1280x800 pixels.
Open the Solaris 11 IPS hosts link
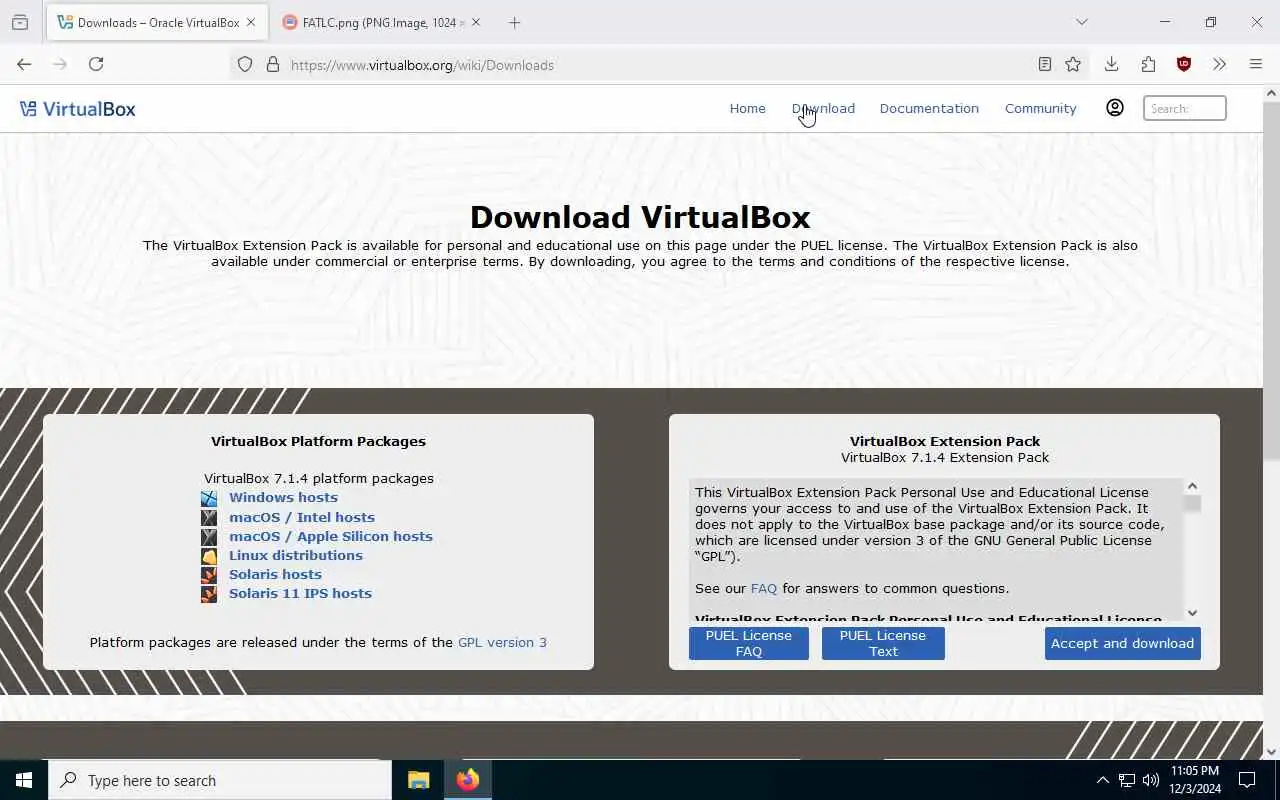[300, 593]
